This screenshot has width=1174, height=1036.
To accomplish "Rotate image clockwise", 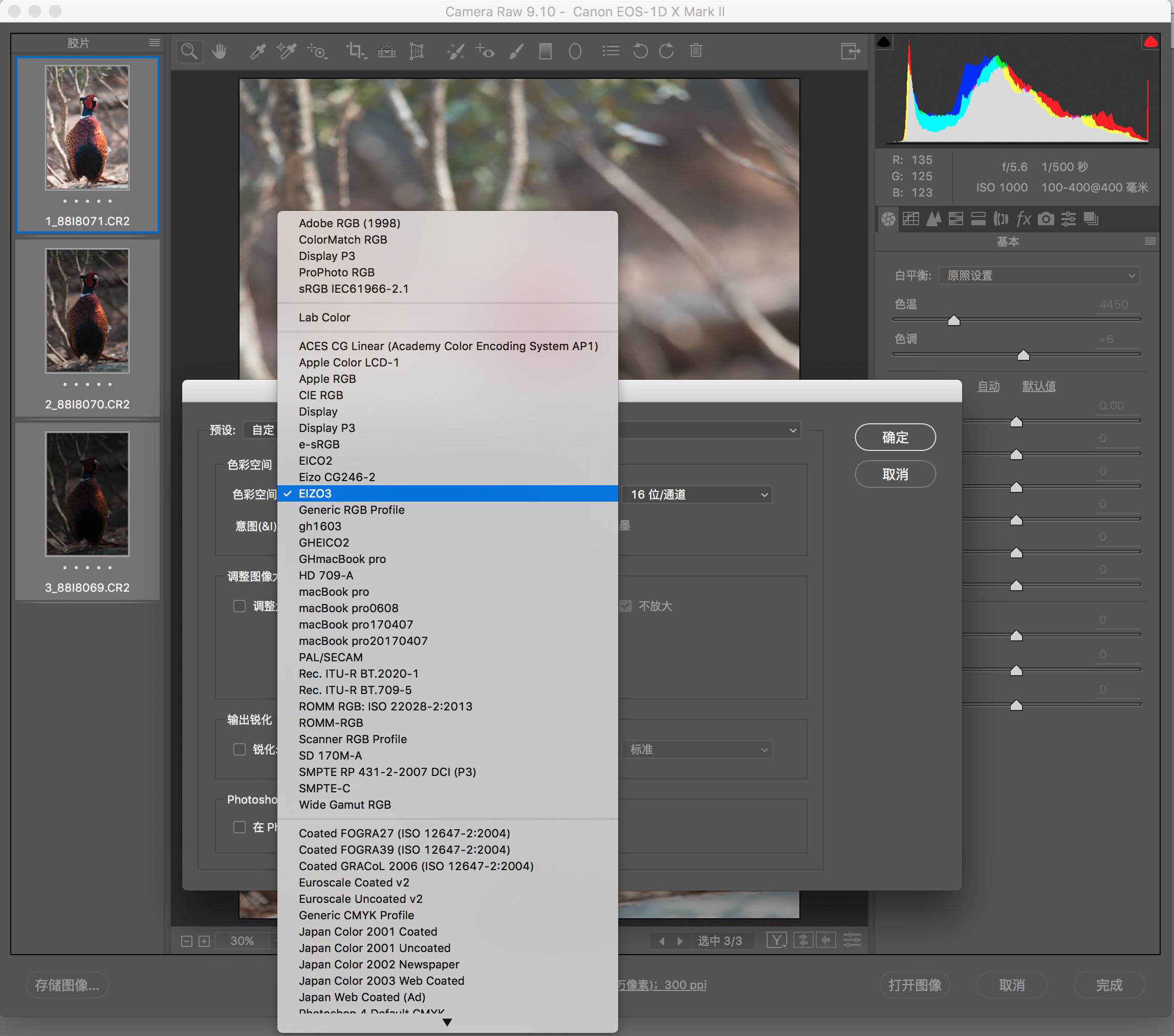I will [666, 51].
